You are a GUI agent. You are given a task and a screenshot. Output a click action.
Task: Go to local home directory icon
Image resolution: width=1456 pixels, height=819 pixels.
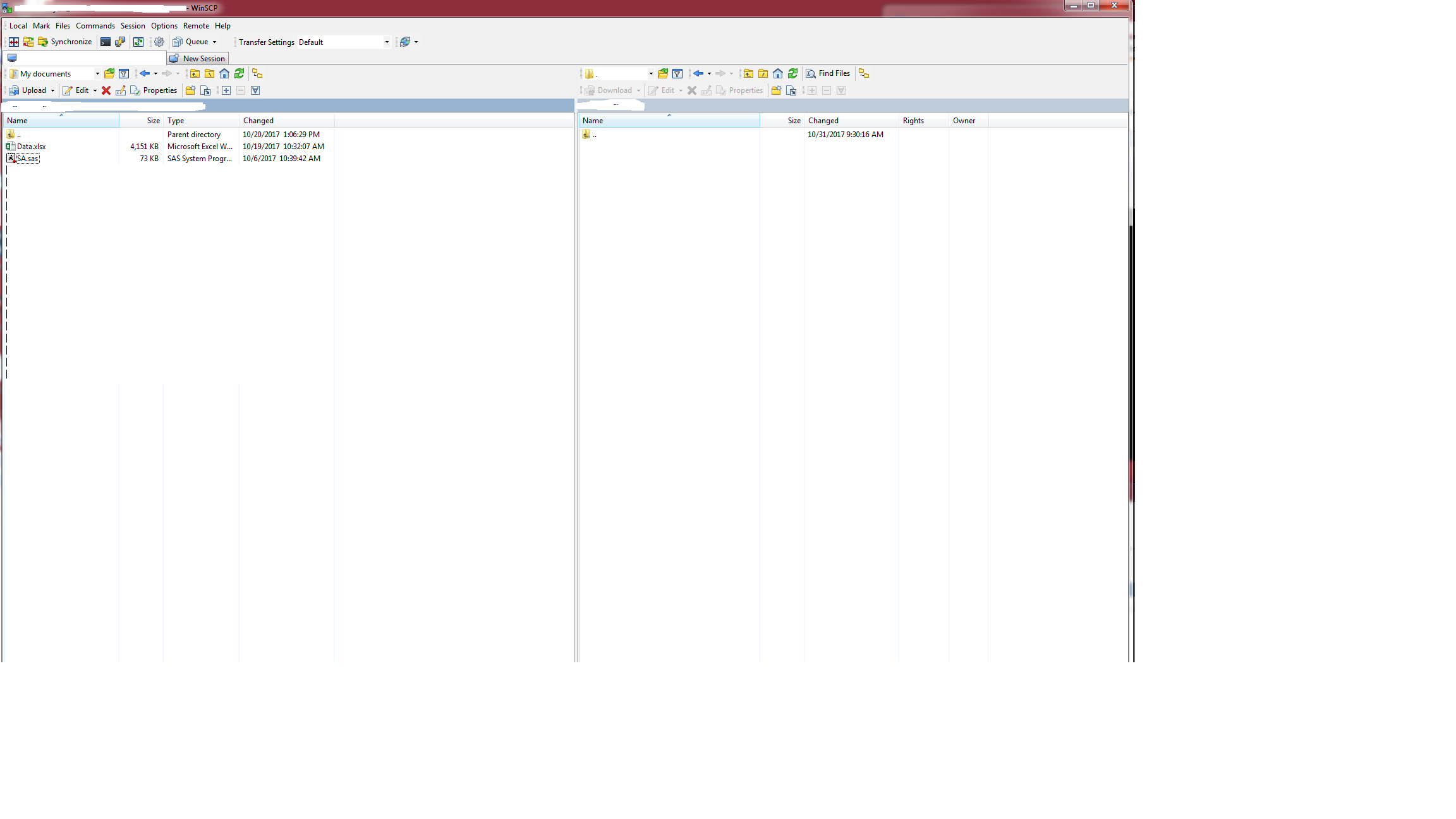224,74
